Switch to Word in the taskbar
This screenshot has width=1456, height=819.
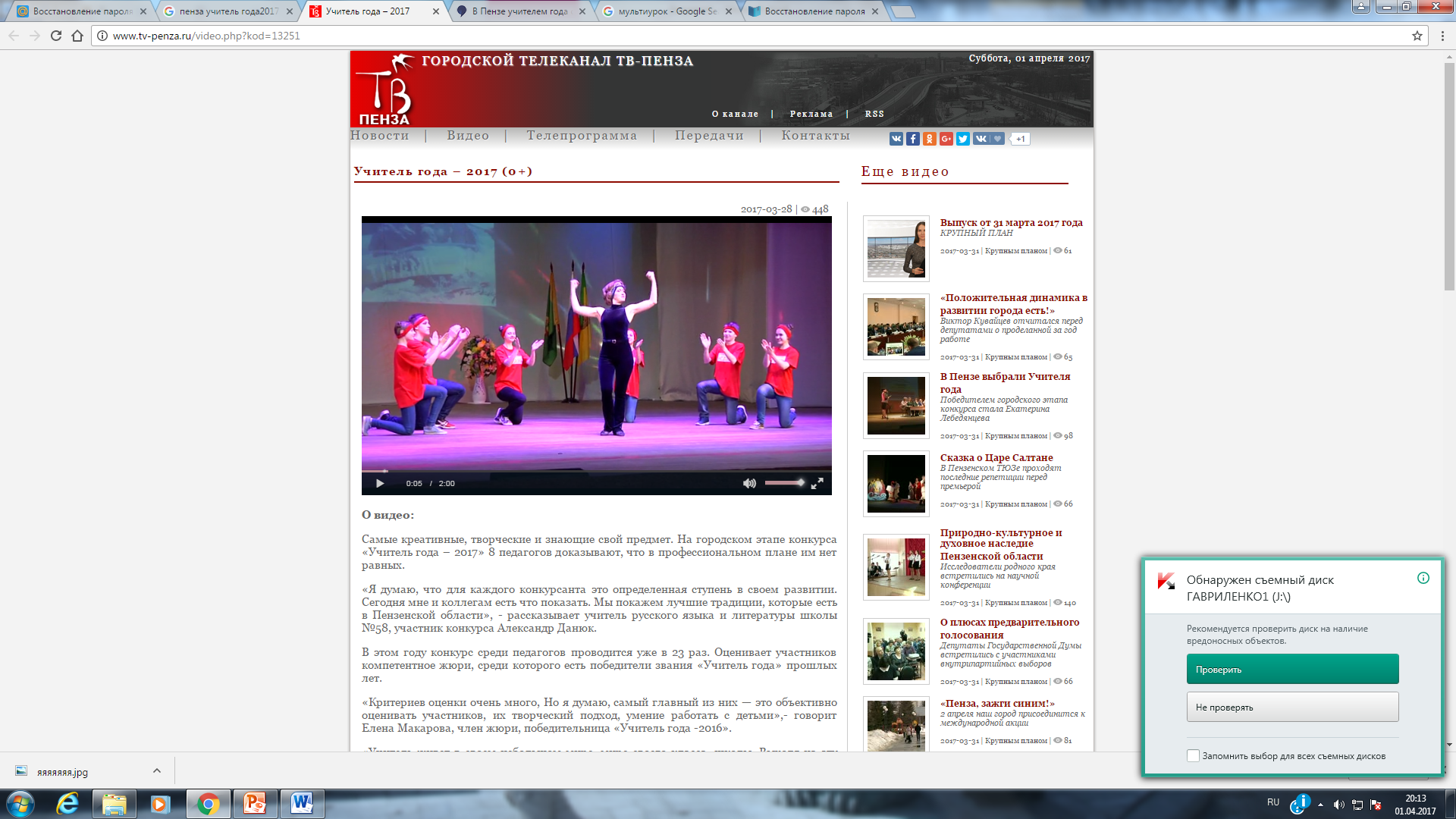[x=302, y=804]
